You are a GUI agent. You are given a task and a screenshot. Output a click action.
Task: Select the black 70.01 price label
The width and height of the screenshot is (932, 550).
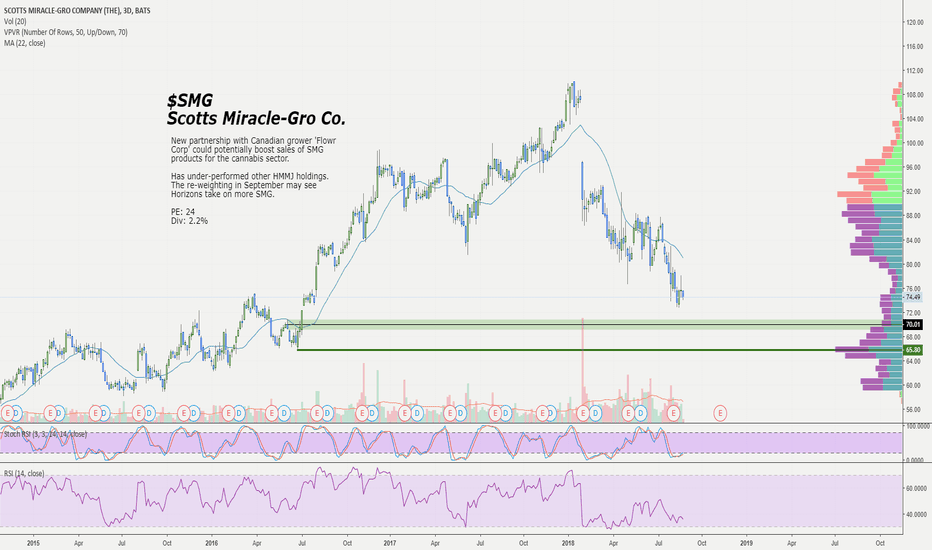[913, 324]
